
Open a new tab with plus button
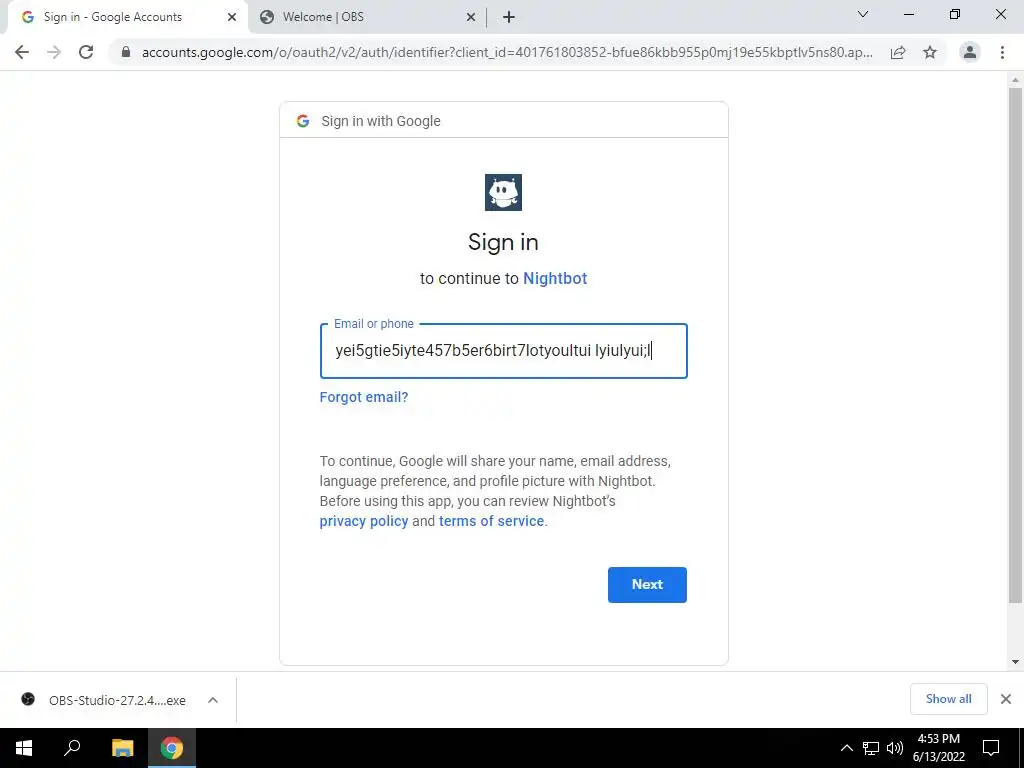tap(509, 17)
